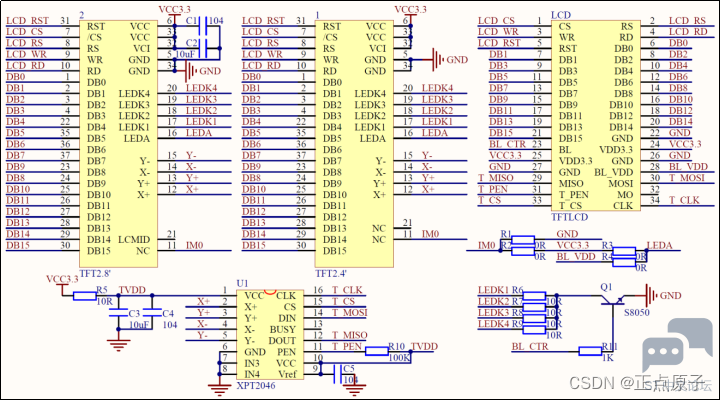This screenshot has height=401, width=721.
Task: Click the 10uF value text below C3
Action: [139, 325]
